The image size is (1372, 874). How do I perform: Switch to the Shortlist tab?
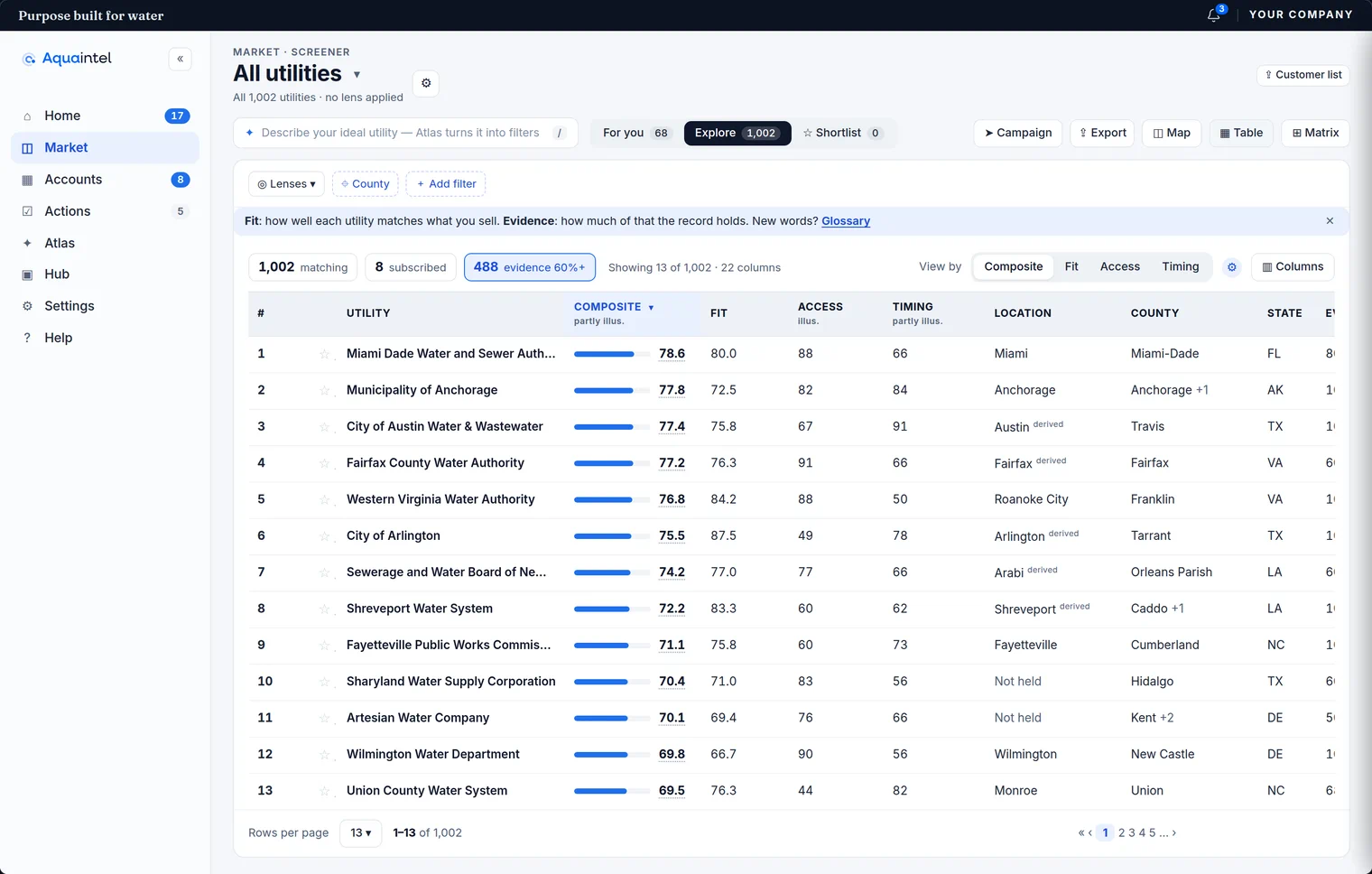coord(842,133)
